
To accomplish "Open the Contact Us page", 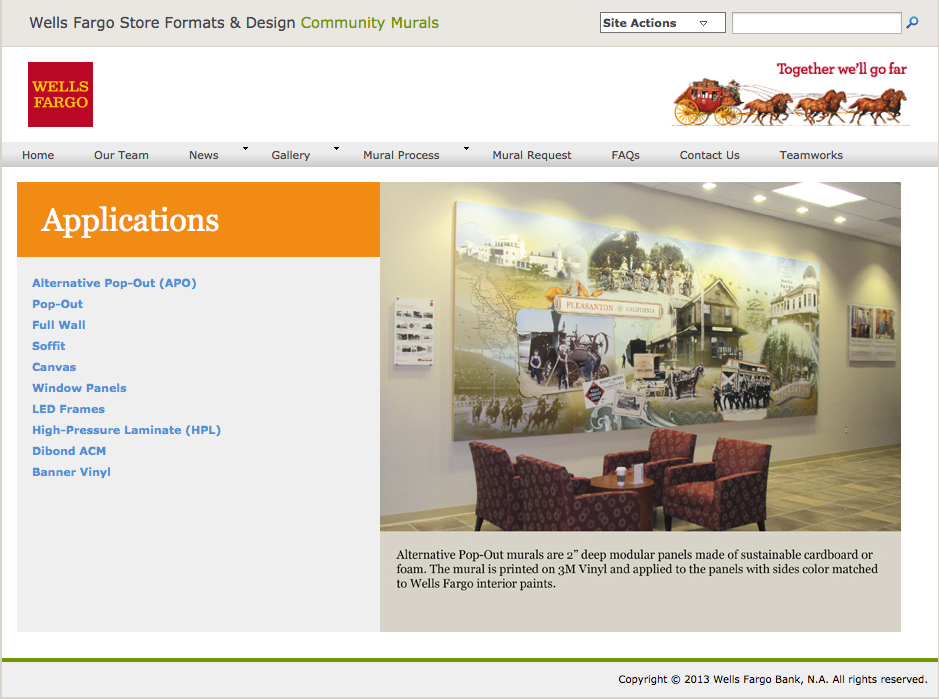I will coord(710,155).
